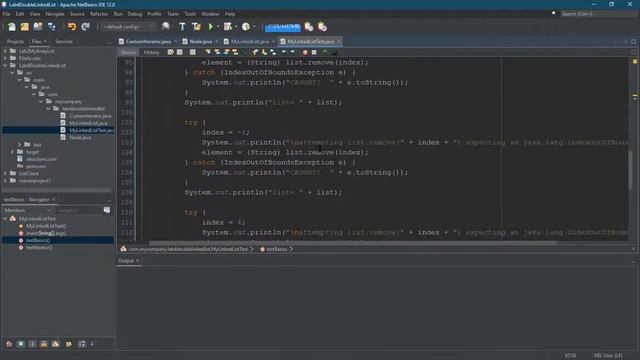Image resolution: width=640 pixels, height=360 pixels.
Task: Switch to the Node.java editor tab
Action: click(x=201, y=42)
